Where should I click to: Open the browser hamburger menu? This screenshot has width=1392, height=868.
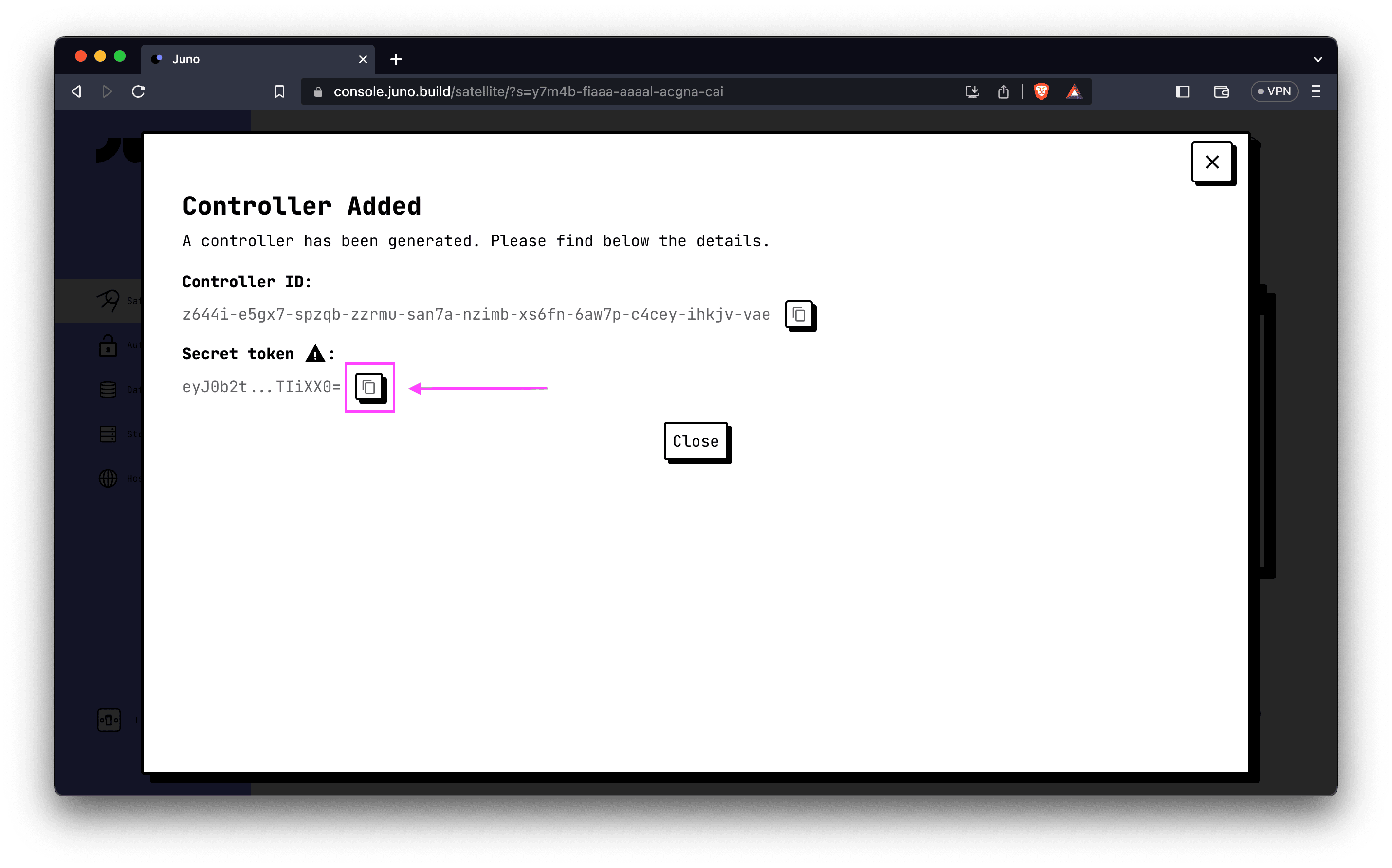[x=1316, y=91]
